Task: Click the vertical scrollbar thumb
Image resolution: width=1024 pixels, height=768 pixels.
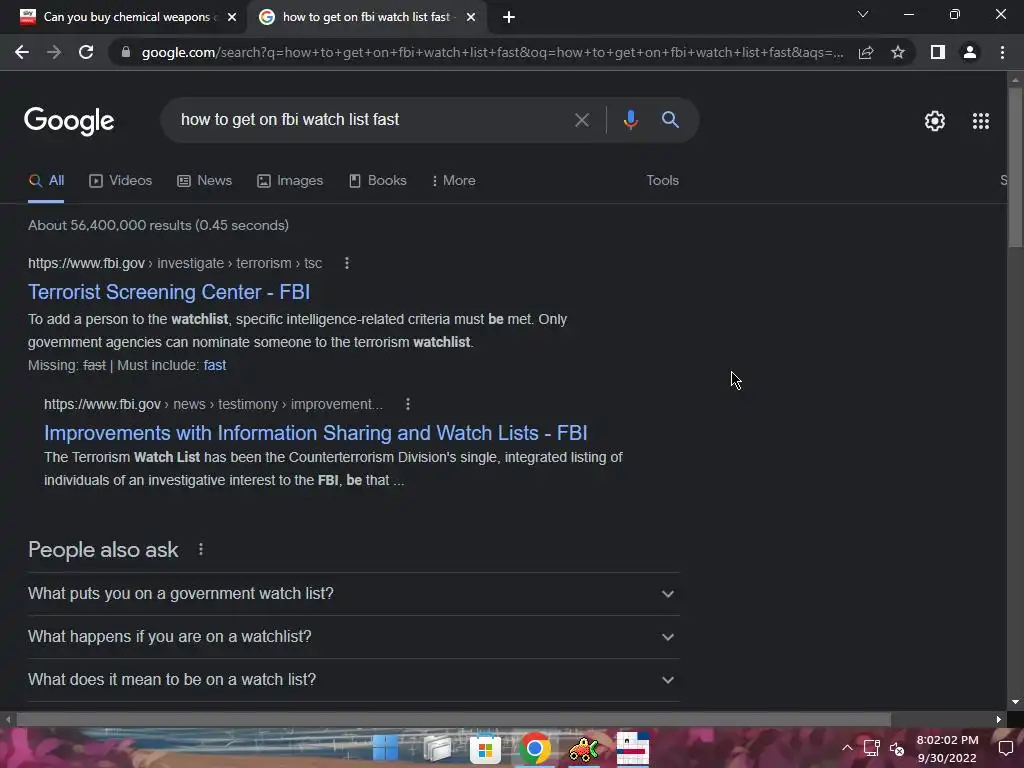Action: click(x=1015, y=167)
